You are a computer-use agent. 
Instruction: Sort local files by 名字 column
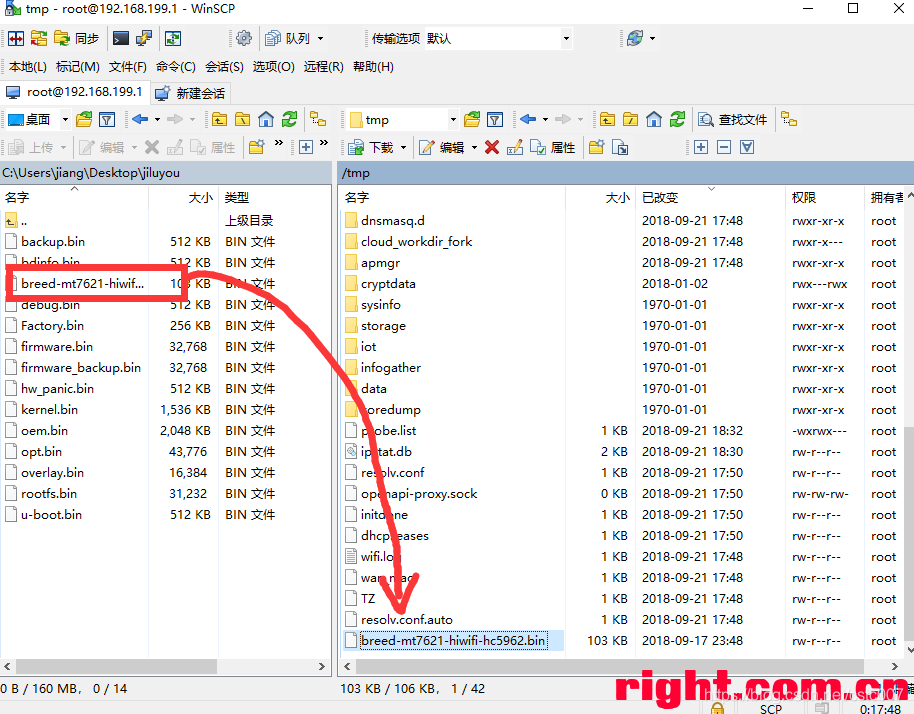click(75, 198)
